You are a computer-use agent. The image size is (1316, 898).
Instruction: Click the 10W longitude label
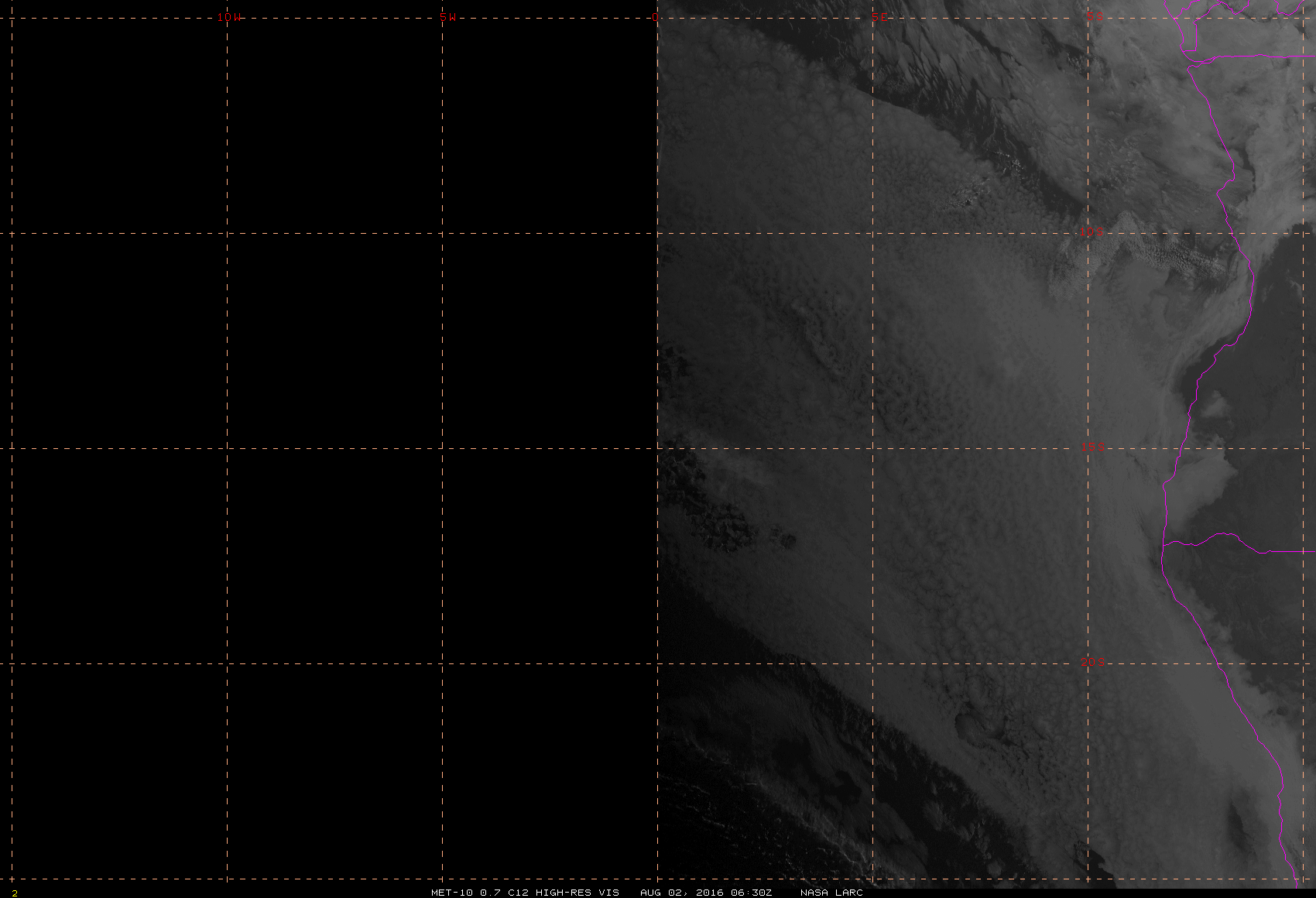229,17
